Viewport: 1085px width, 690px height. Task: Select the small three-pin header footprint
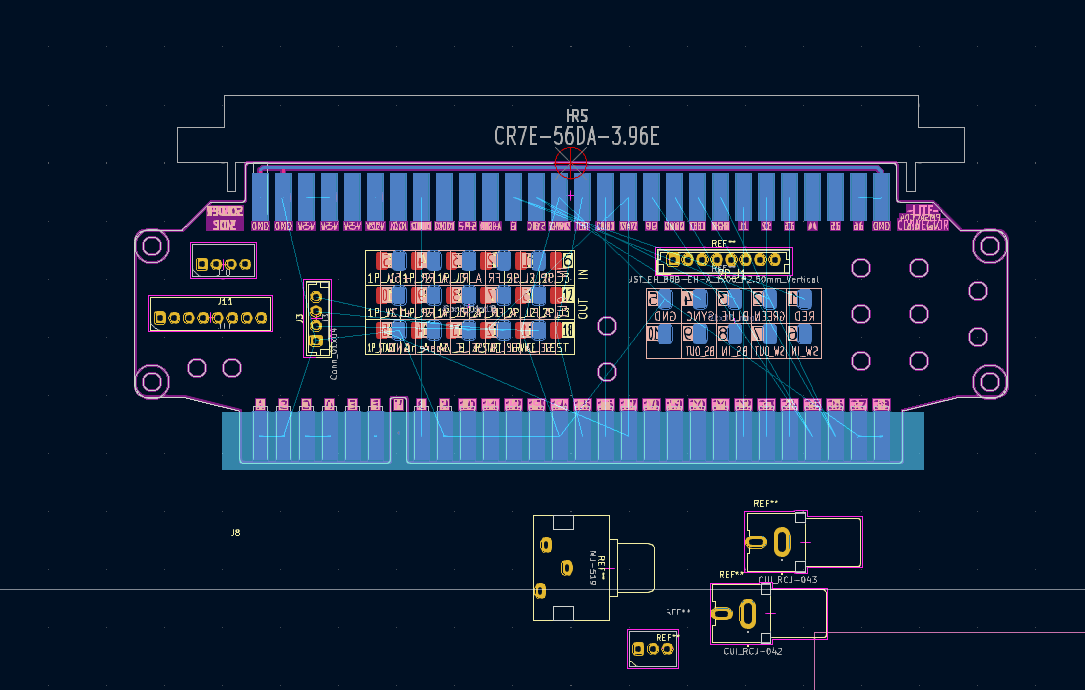(x=653, y=649)
